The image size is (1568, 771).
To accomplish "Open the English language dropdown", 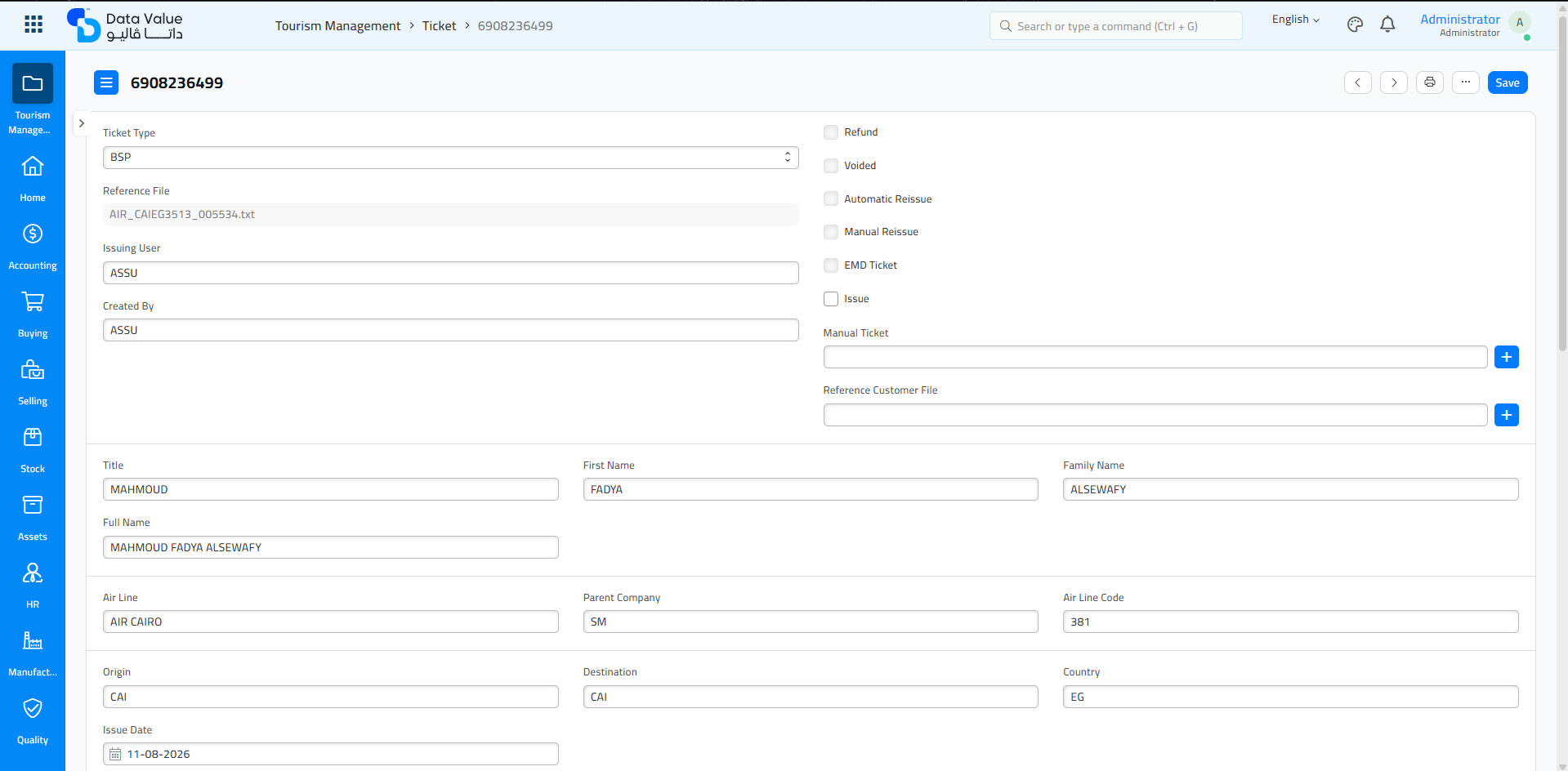I will coord(1296,20).
